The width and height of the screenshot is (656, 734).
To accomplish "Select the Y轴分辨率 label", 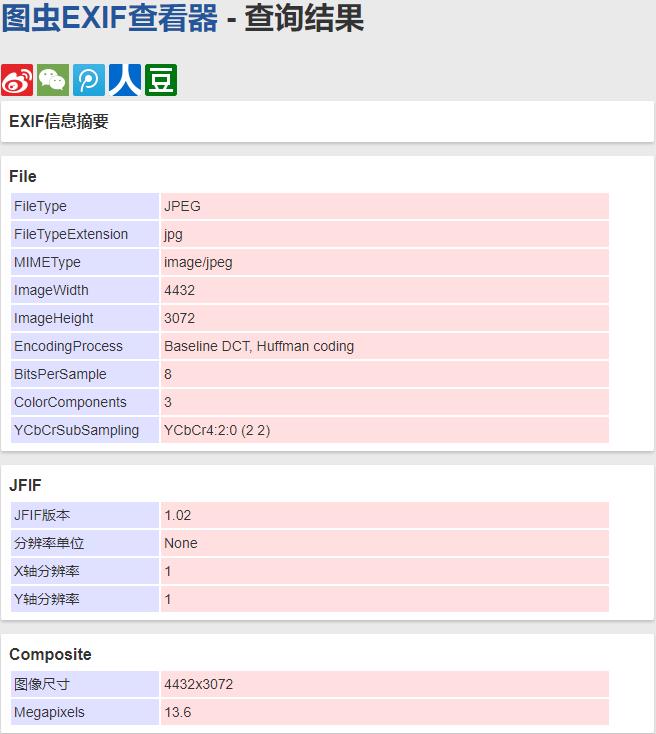I will click(85, 600).
